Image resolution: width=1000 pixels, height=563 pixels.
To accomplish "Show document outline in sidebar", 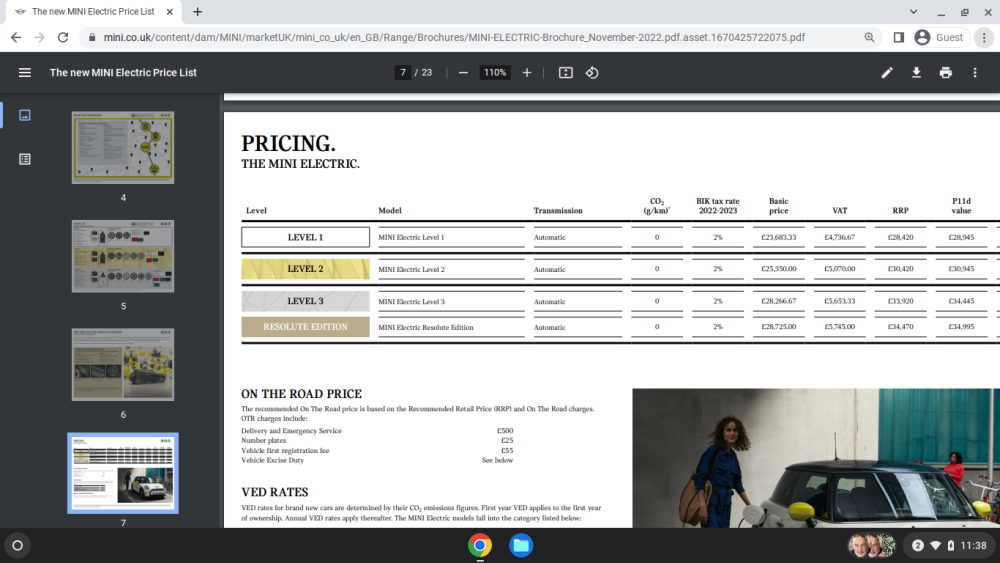I will 25,159.
